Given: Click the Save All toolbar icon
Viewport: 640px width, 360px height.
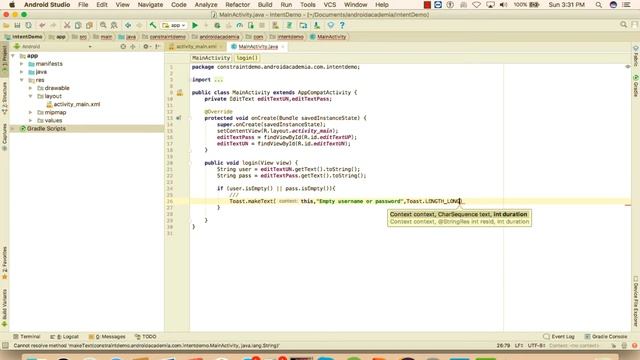Looking at the screenshot, I should tap(17, 25).
